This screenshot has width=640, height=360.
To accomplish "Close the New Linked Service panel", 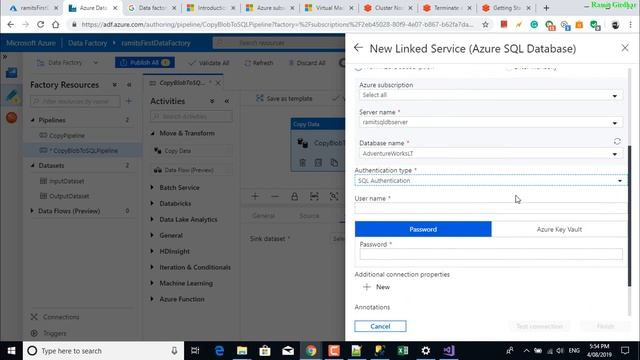I will [x=625, y=48].
